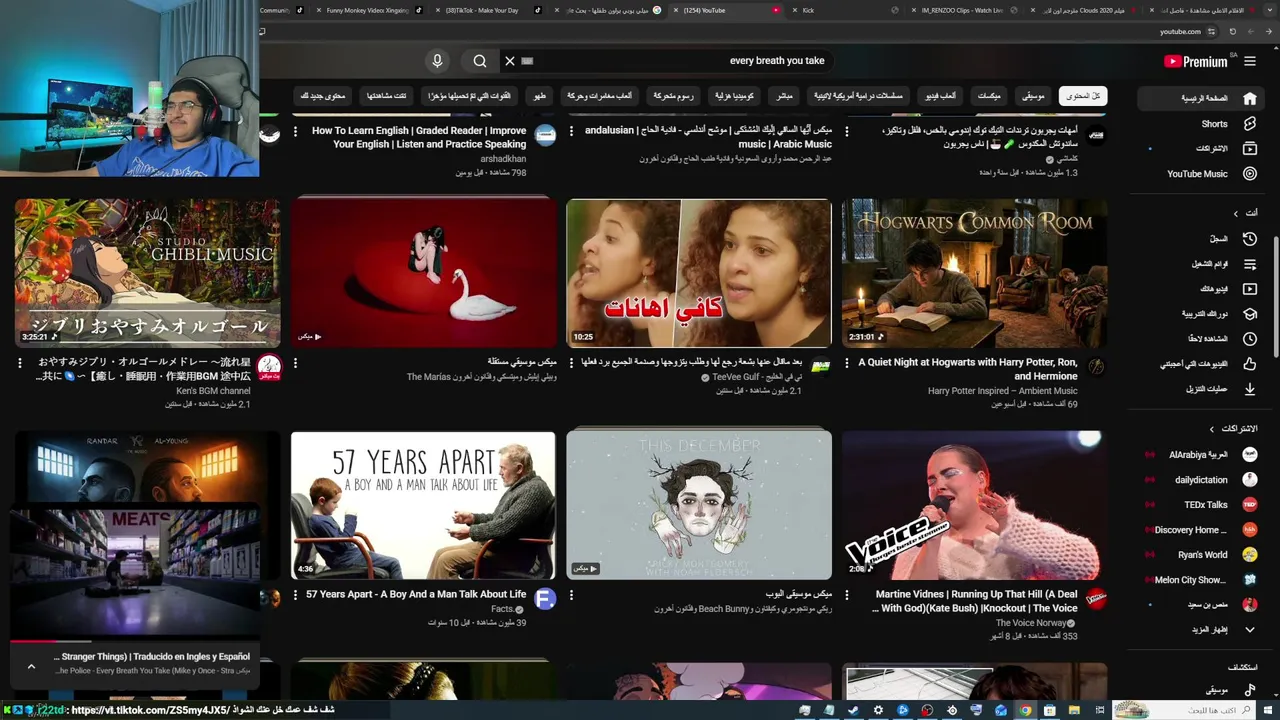This screenshot has width=1280, height=720.
Task: Open the Ryan's World subscription
Action: 1203,555
